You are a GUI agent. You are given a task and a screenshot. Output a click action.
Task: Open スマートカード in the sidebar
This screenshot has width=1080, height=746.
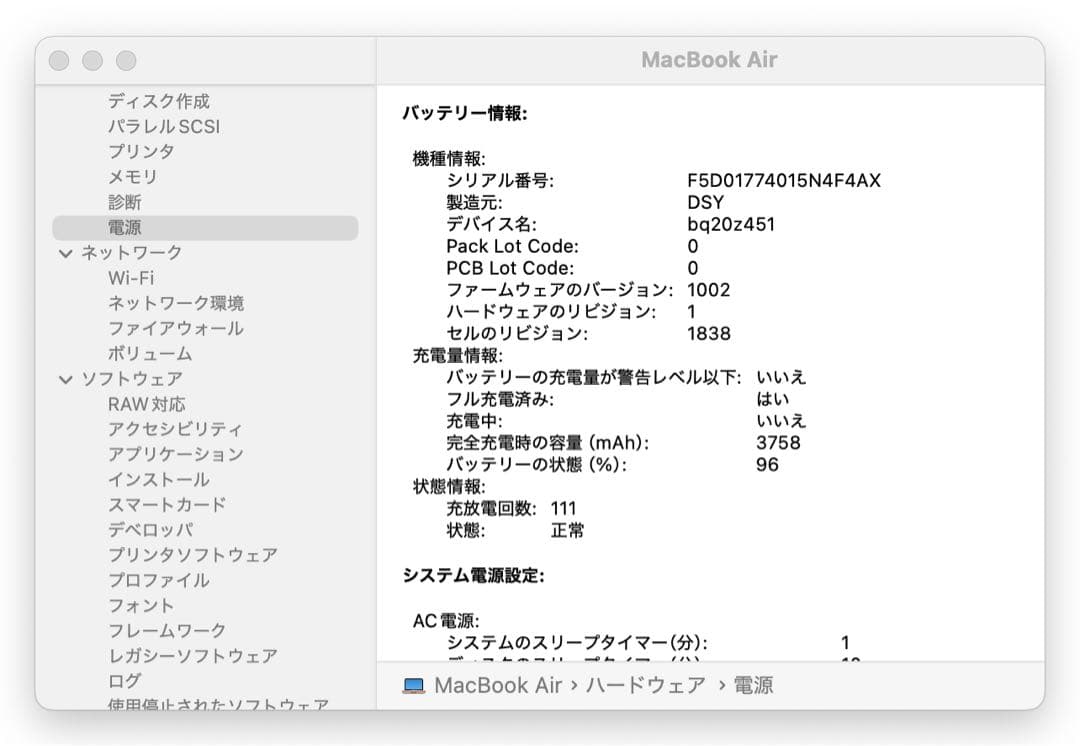coord(167,505)
